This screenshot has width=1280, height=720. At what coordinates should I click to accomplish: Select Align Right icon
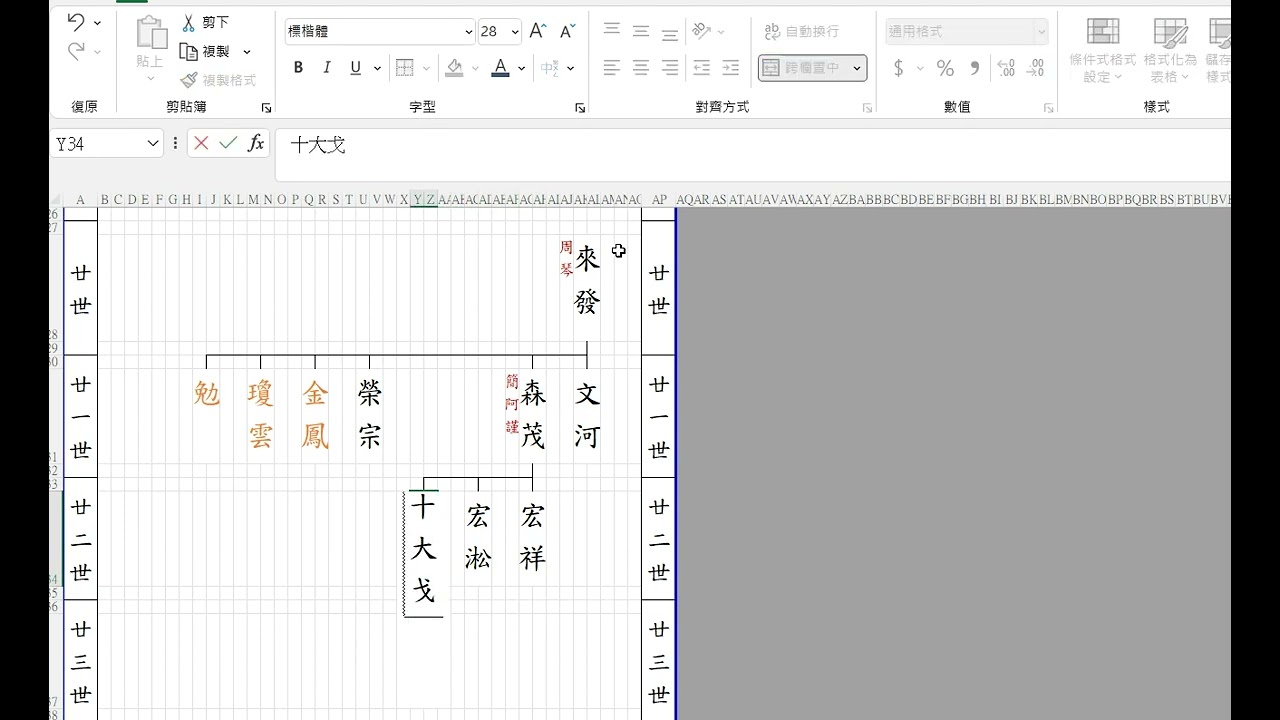(670, 68)
